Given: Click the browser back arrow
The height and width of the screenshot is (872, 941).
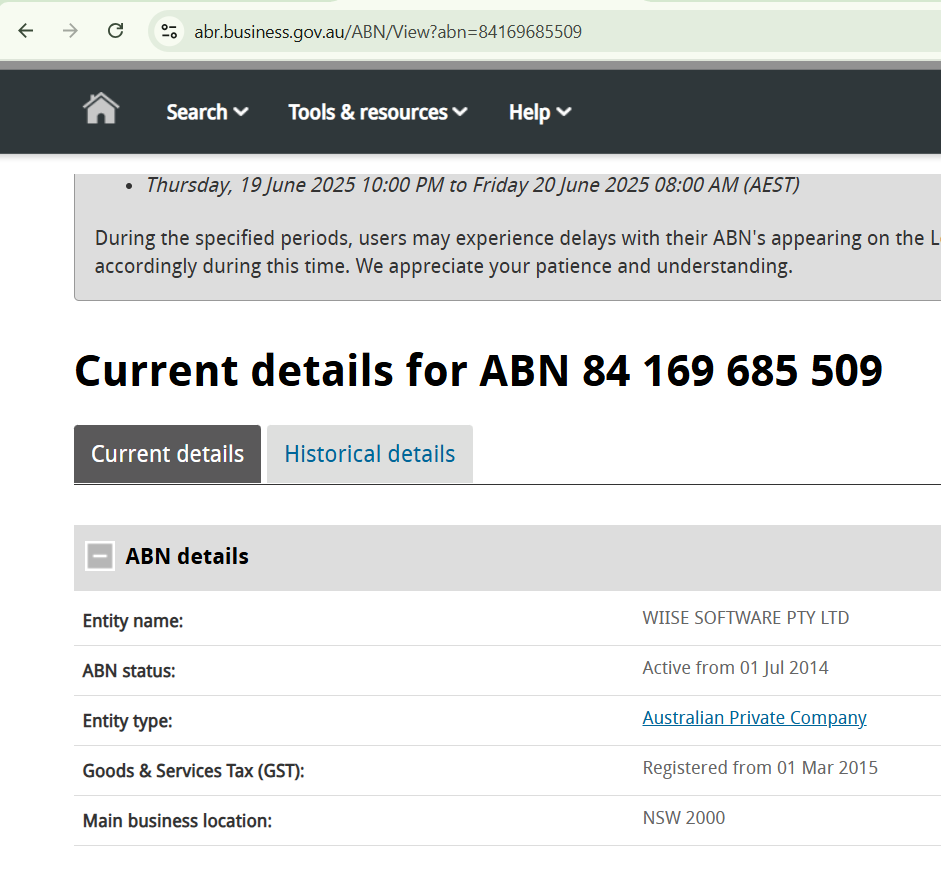Looking at the screenshot, I should [25, 31].
